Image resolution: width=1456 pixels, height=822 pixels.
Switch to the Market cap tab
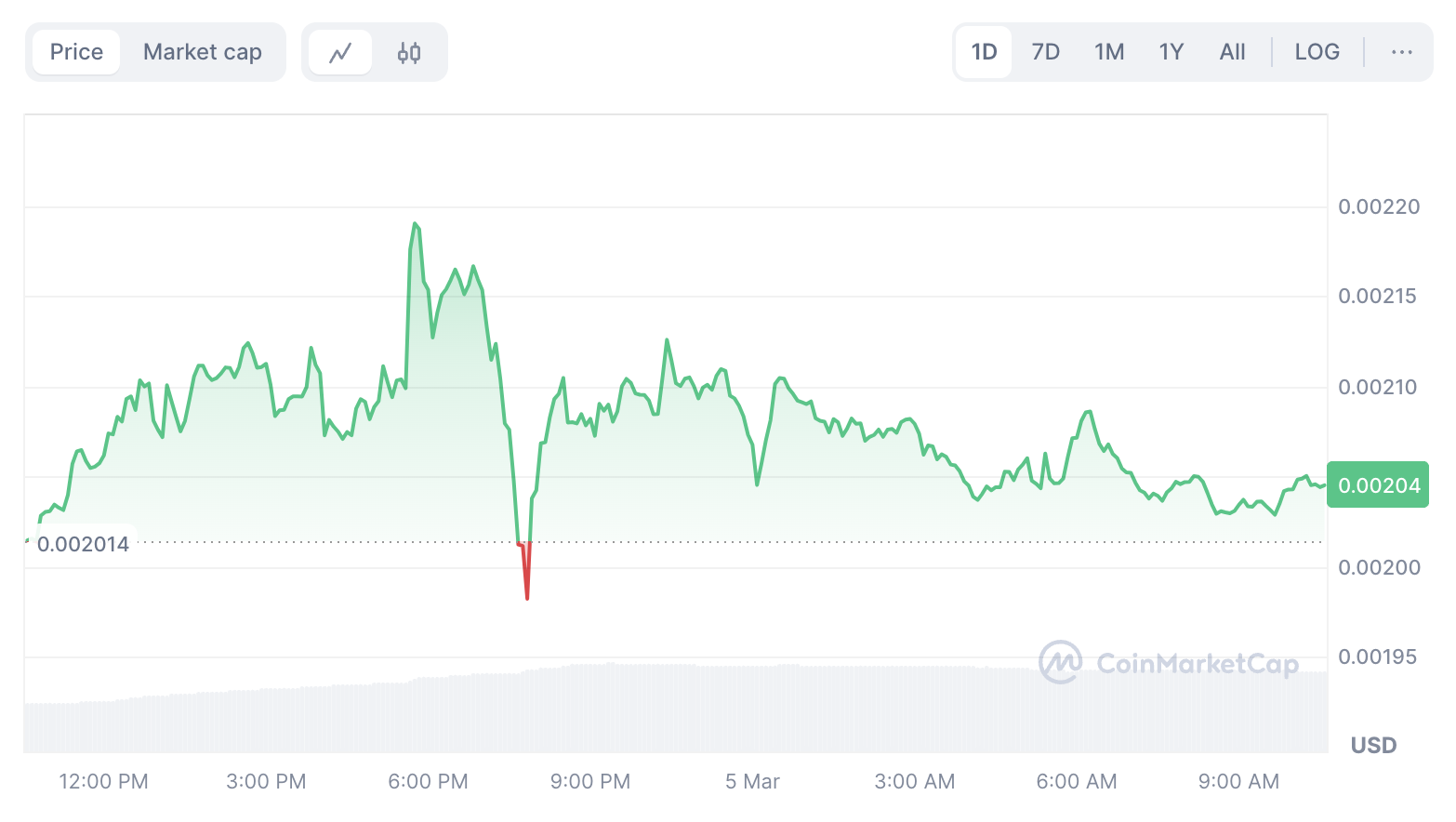[203, 52]
